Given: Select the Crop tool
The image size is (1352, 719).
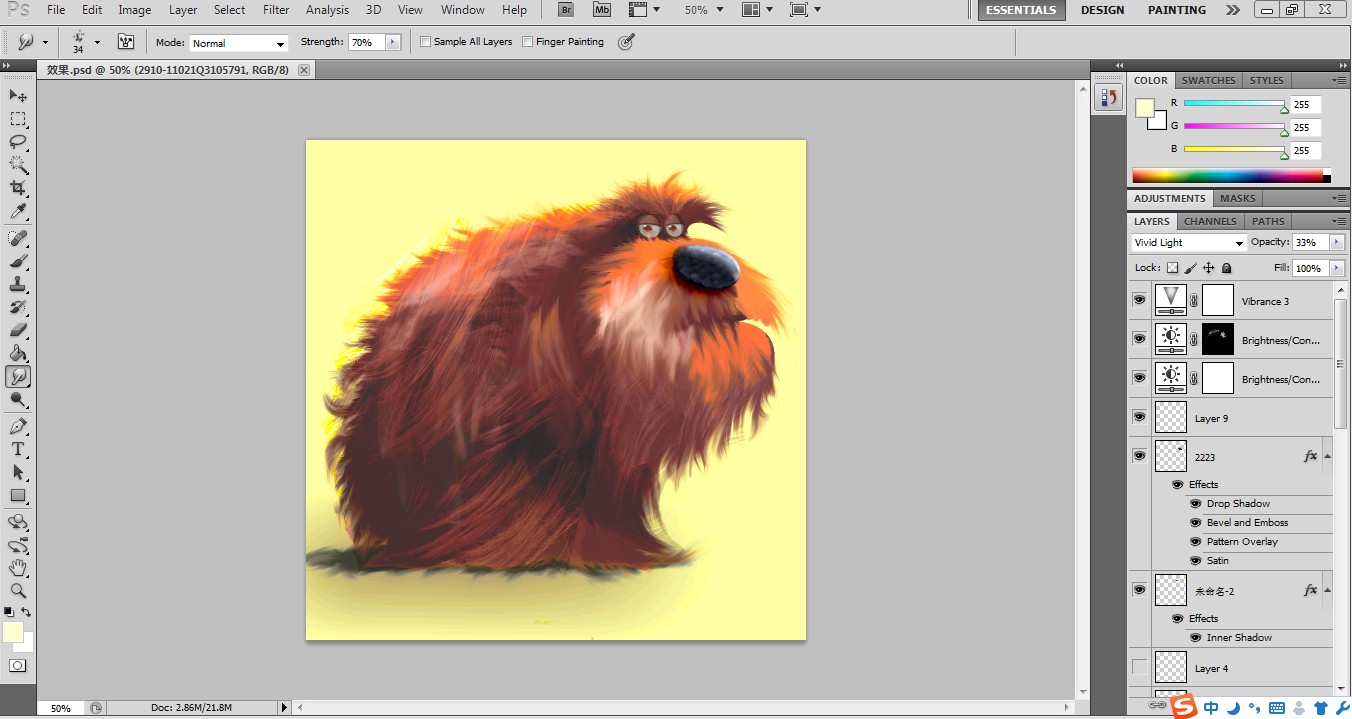Looking at the screenshot, I should pos(18,188).
